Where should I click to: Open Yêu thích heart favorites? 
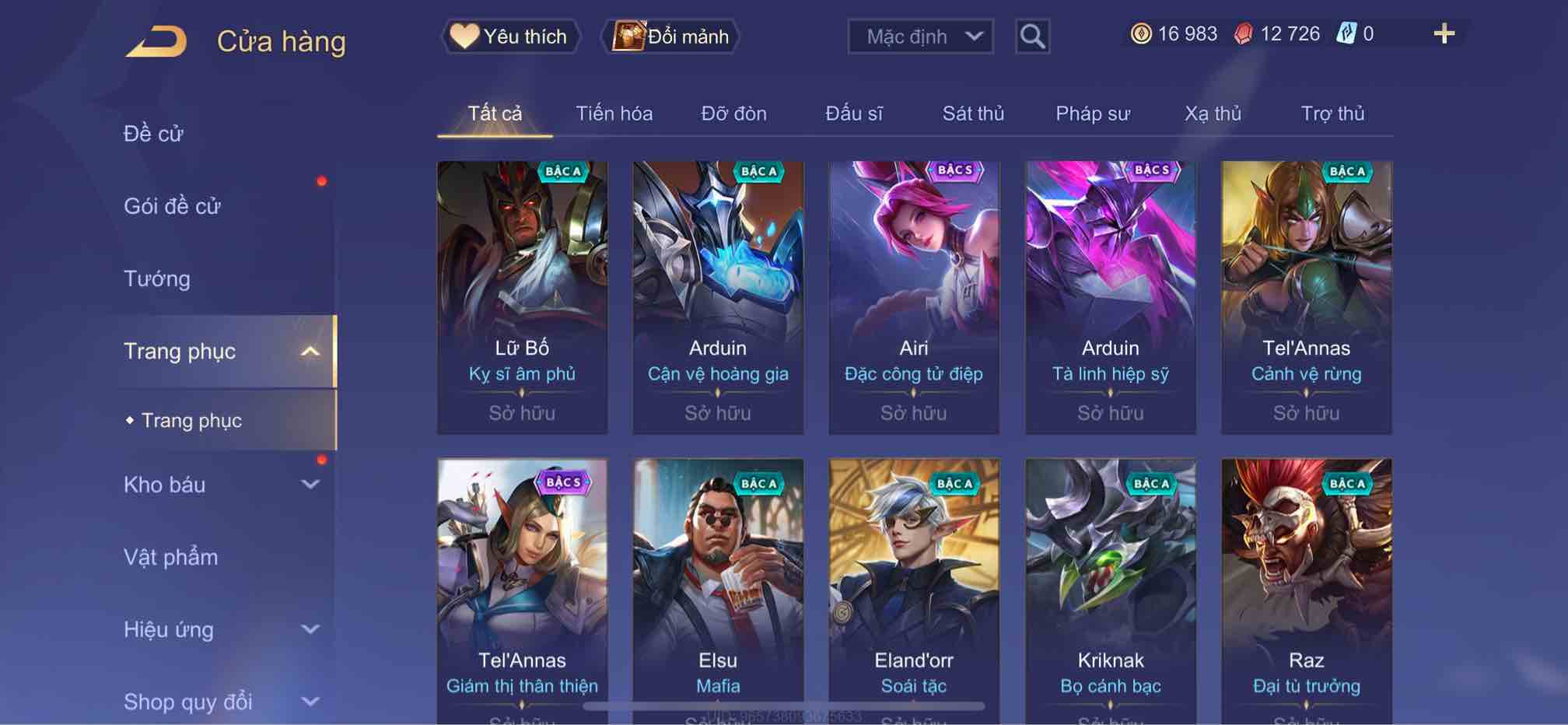tap(511, 37)
